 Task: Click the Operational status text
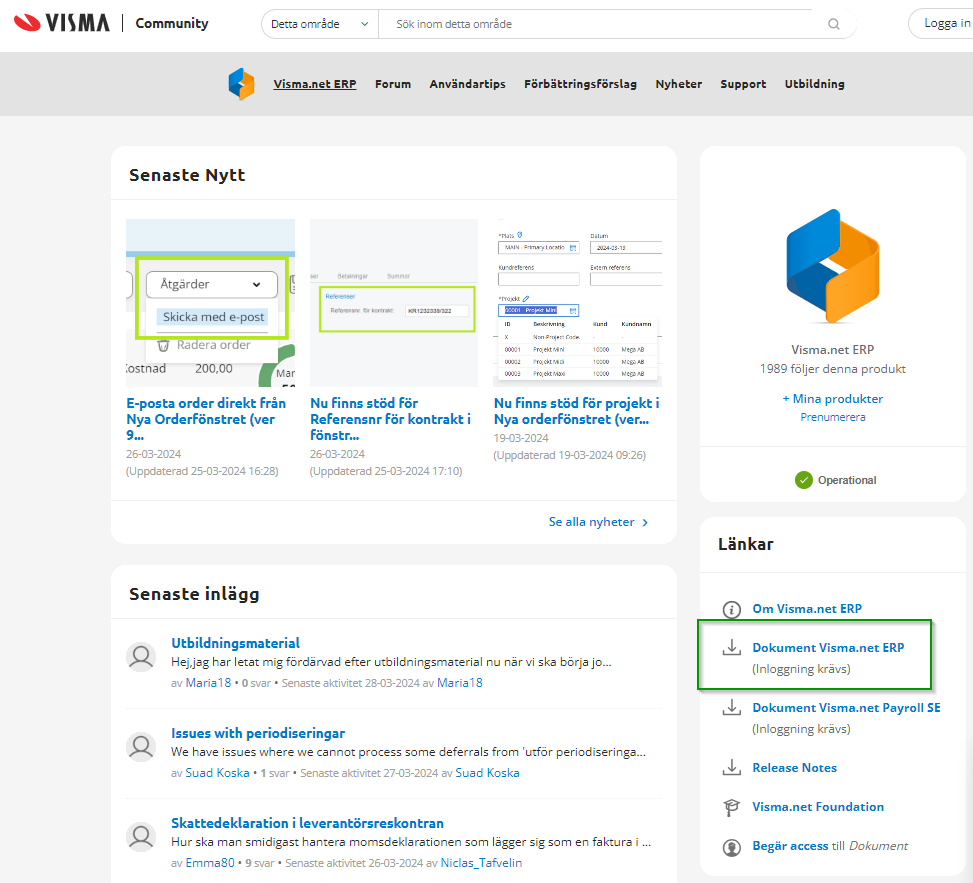click(x=846, y=480)
